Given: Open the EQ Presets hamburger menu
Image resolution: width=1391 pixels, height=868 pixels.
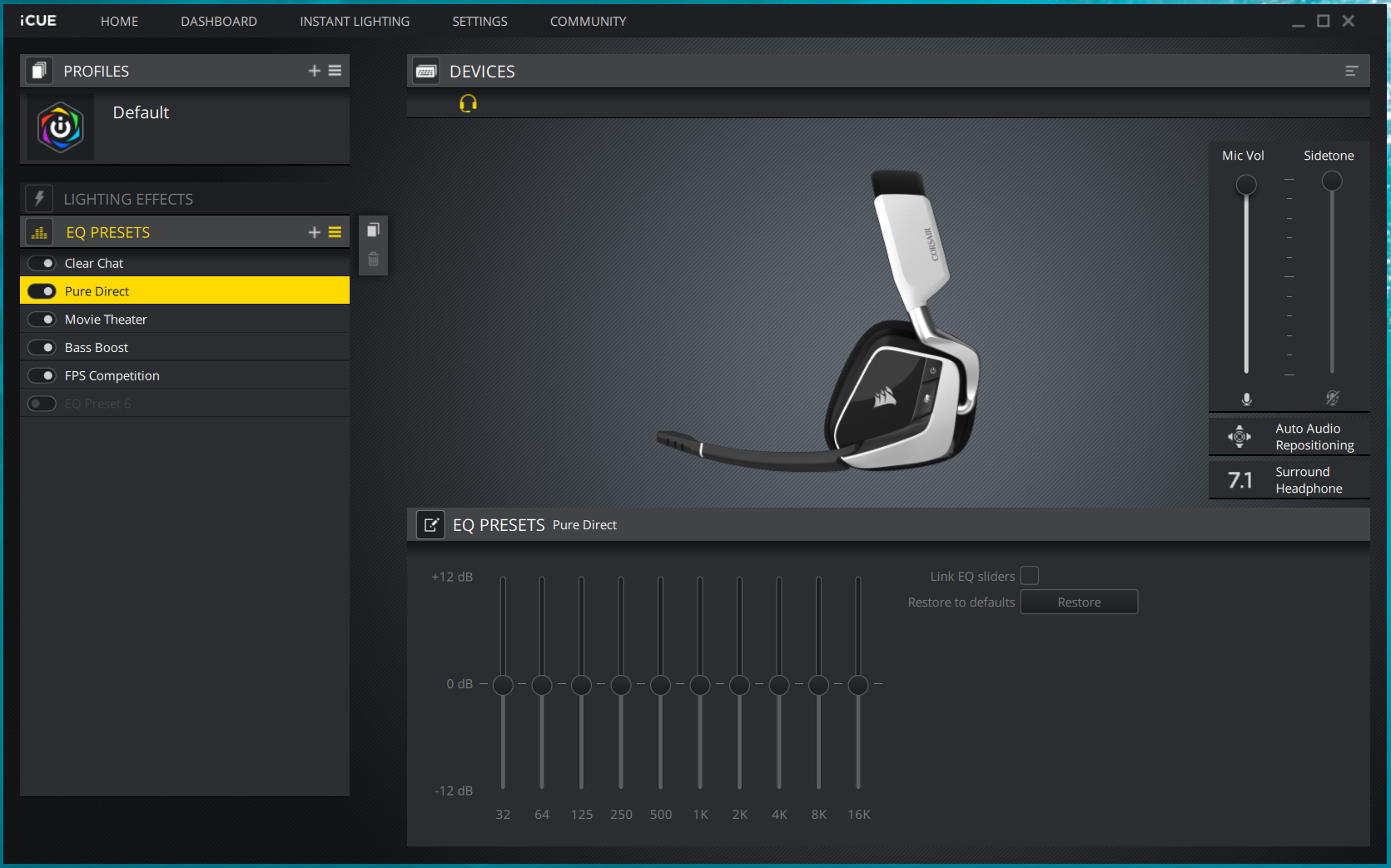Looking at the screenshot, I should click(x=335, y=232).
